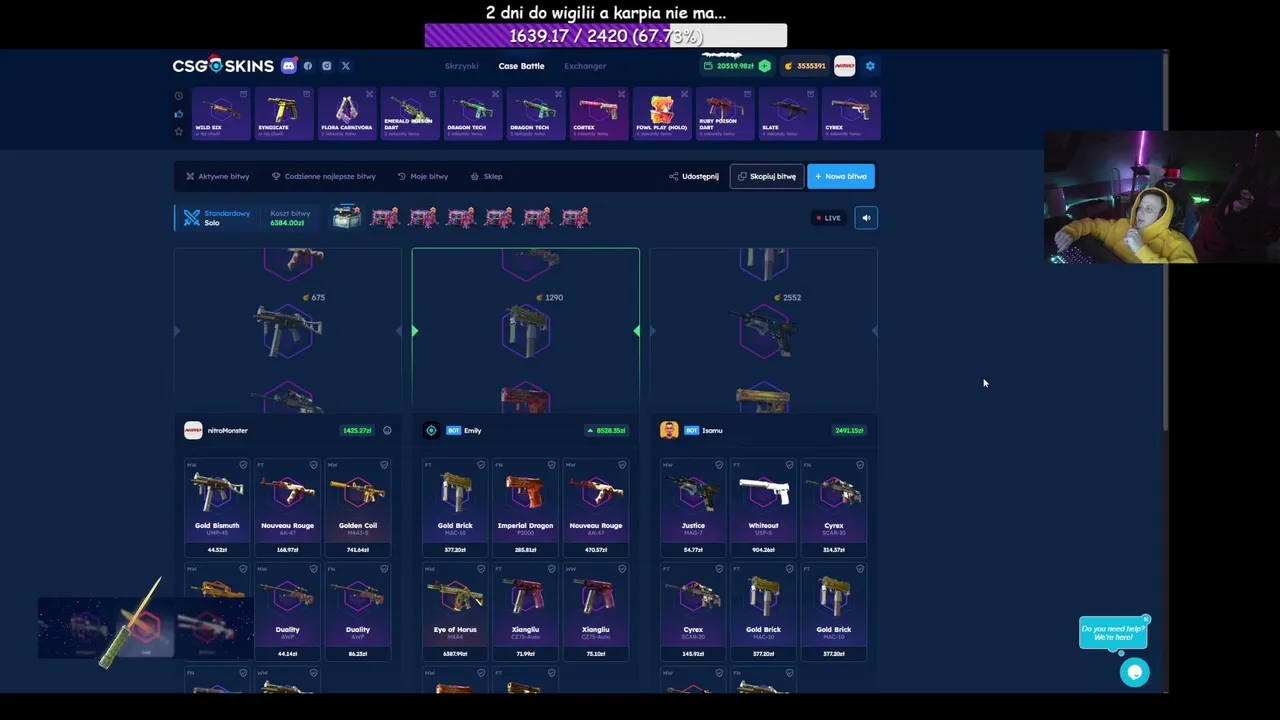Open the Instagram social icon

point(327,66)
